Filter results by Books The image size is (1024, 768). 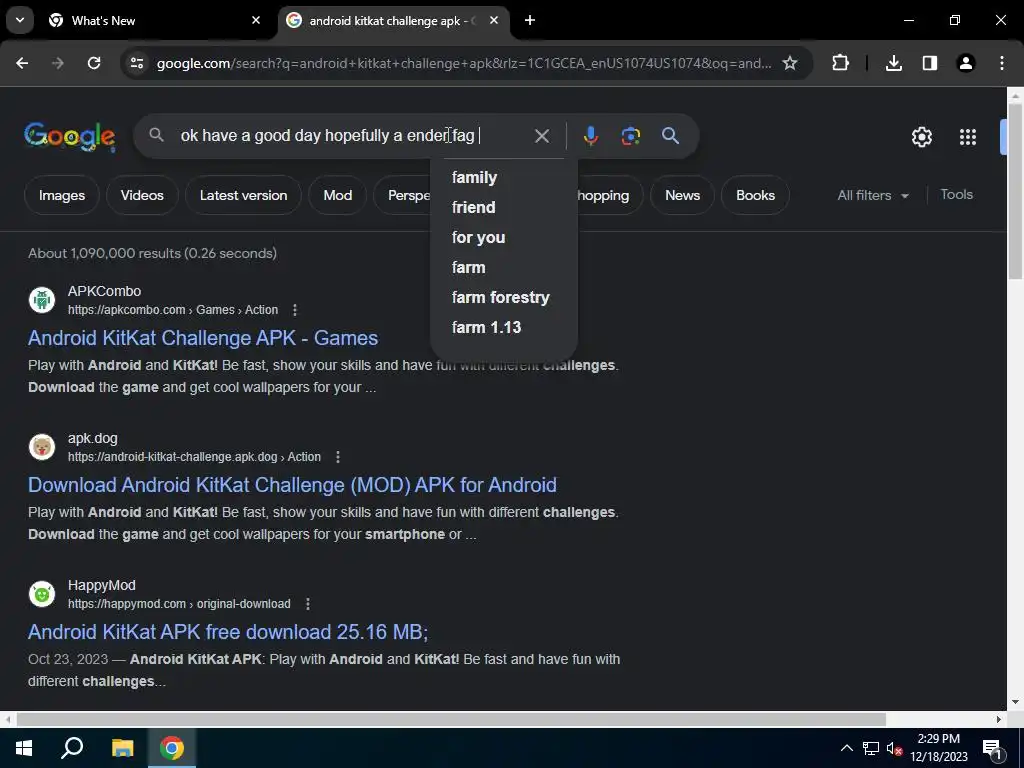755,195
